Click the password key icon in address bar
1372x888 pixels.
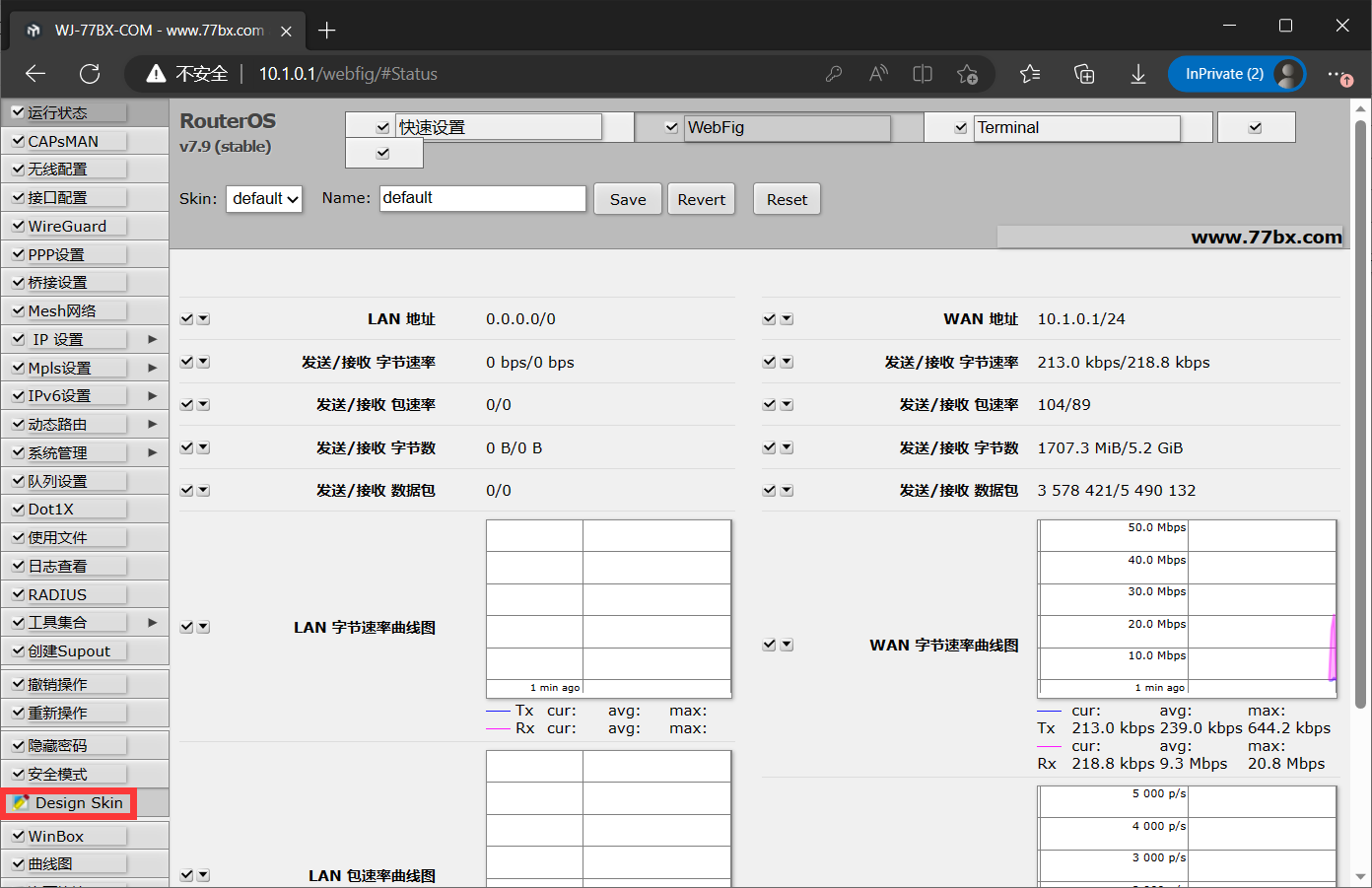pos(834,74)
